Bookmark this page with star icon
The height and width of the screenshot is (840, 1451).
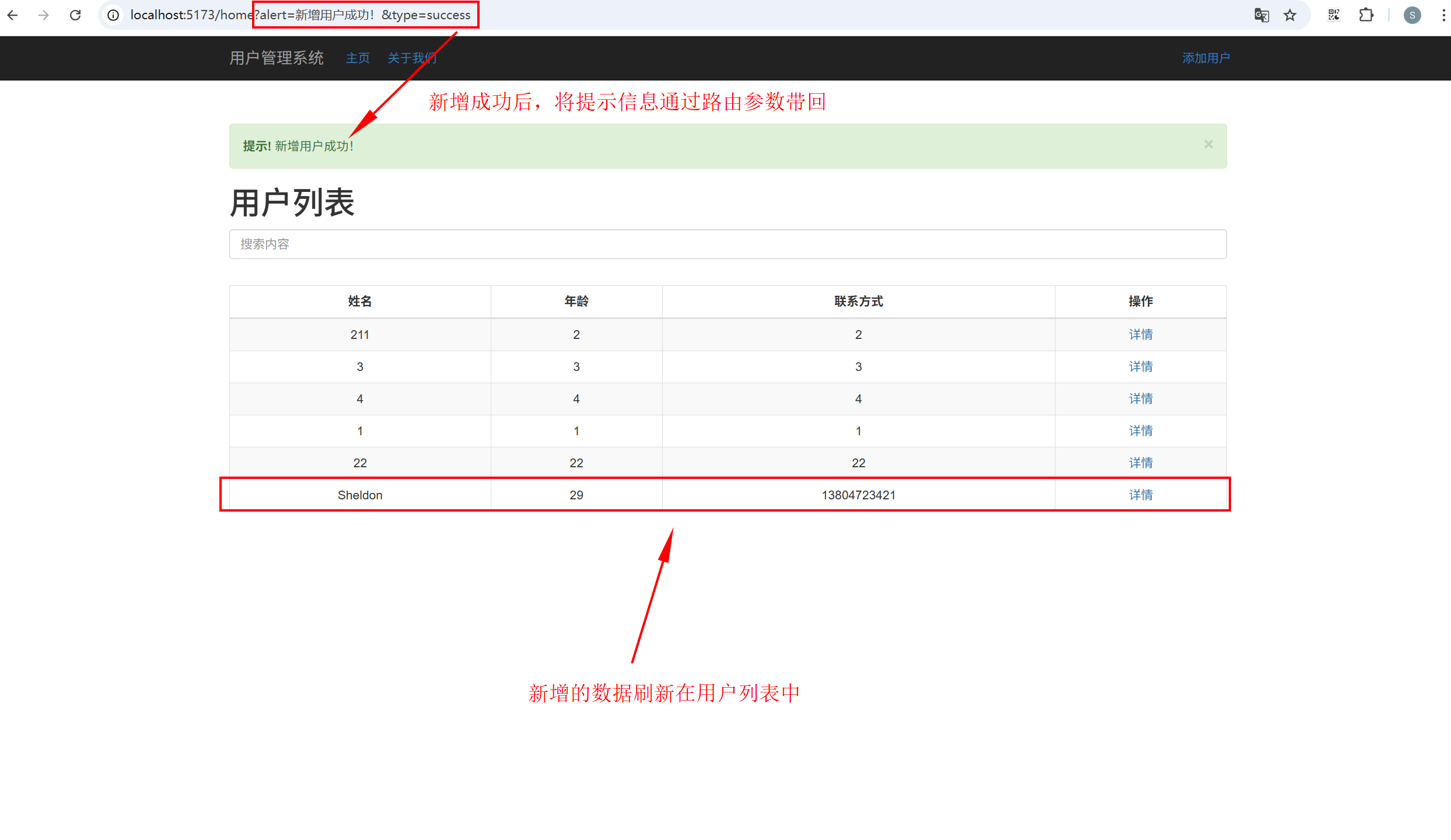point(1290,15)
